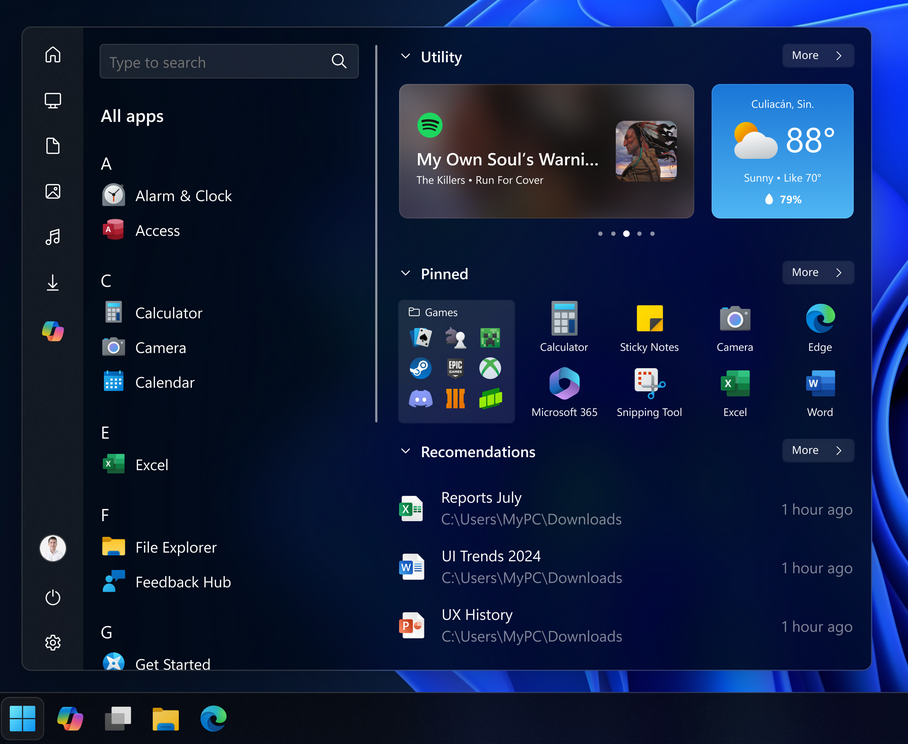Open the green blocks icon in Games folder
Viewport: 908px width, 744px height.
coord(490,399)
